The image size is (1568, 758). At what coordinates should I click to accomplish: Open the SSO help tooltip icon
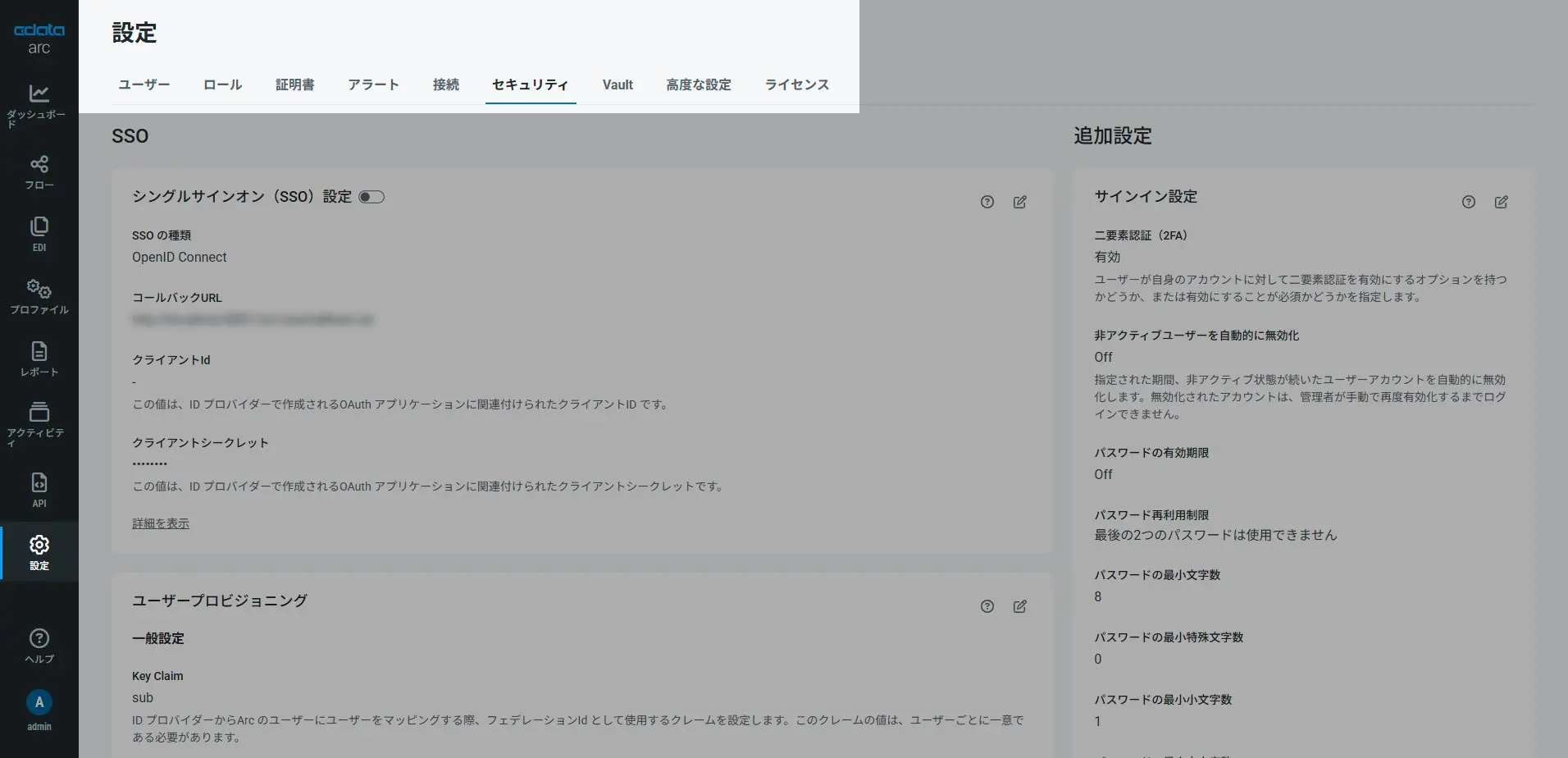(x=987, y=202)
